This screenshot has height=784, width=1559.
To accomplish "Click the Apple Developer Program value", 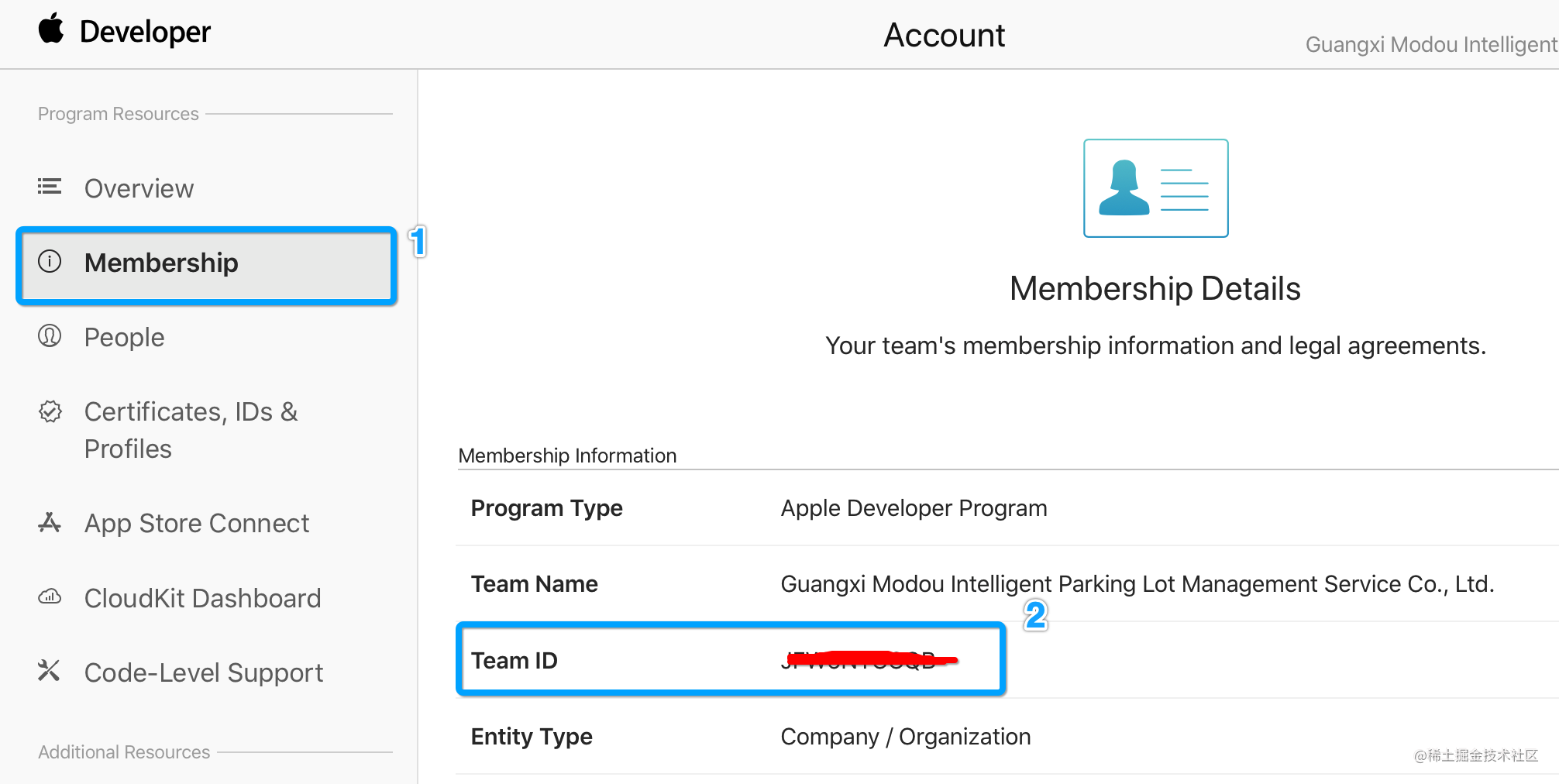I will point(914,508).
